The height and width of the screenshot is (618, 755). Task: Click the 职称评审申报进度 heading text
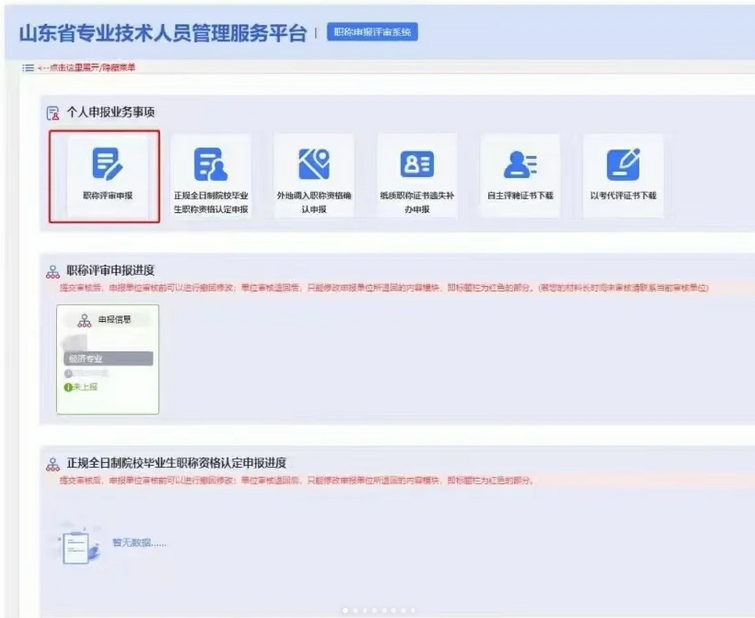(x=110, y=271)
